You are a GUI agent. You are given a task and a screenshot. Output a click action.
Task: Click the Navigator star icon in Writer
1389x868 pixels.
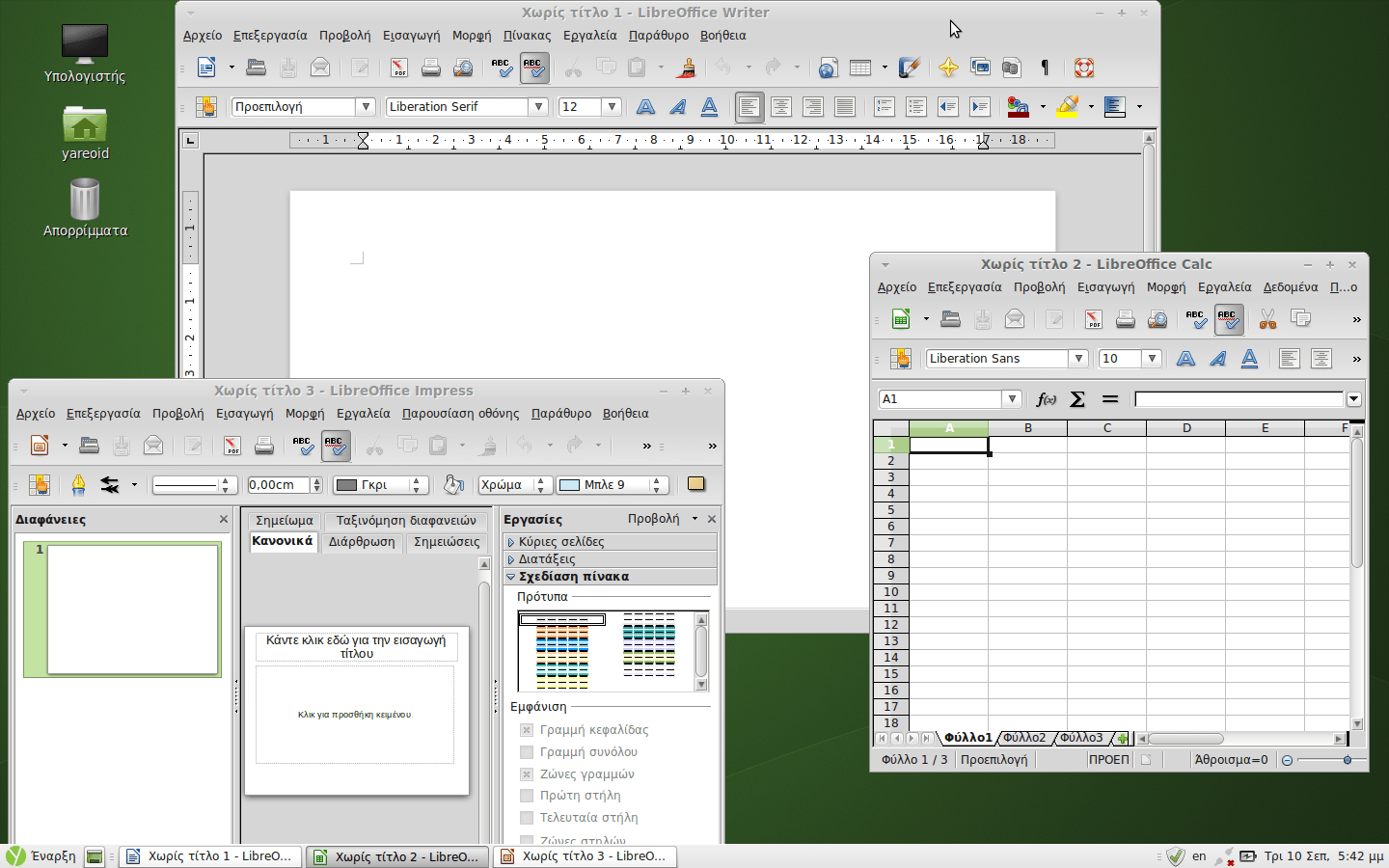pos(948,68)
